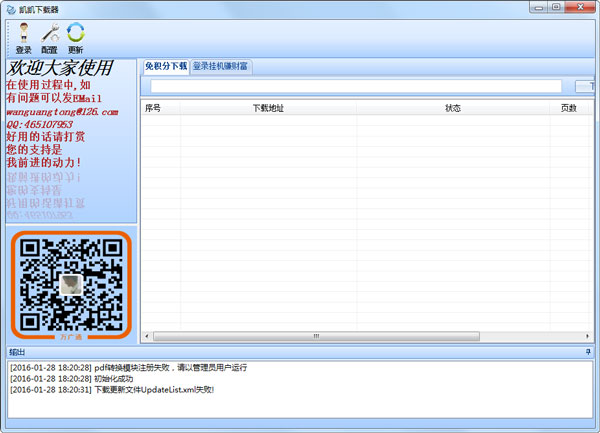600x433 pixels.
Task: Click the 下载地址 column header
Action: click(x=268, y=108)
